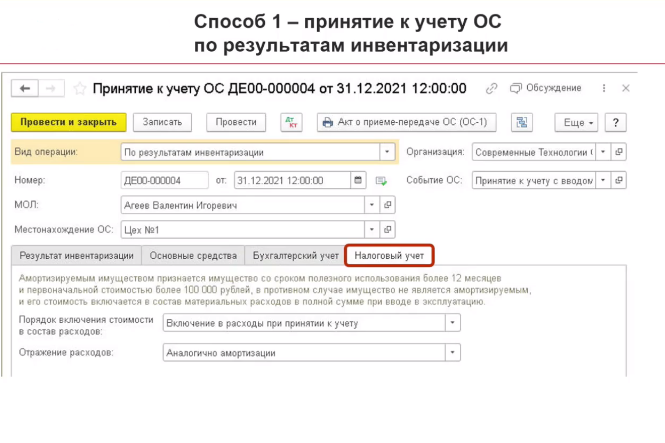This screenshot has width=665, height=443.
Task: Click the Аналогично амортизации field
Action: [304, 352]
